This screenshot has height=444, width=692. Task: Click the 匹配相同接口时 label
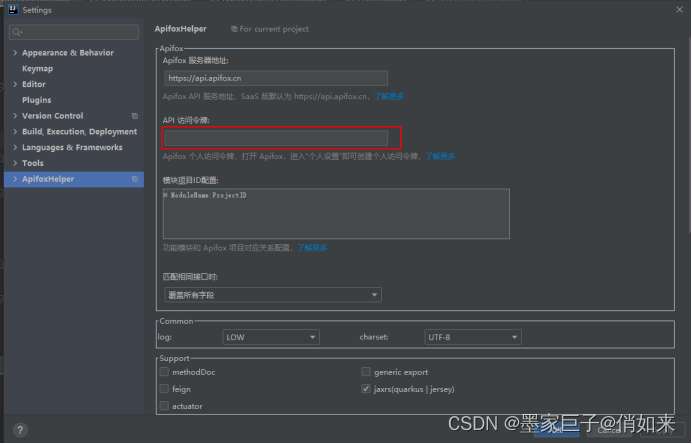pyautogui.click(x=190, y=277)
